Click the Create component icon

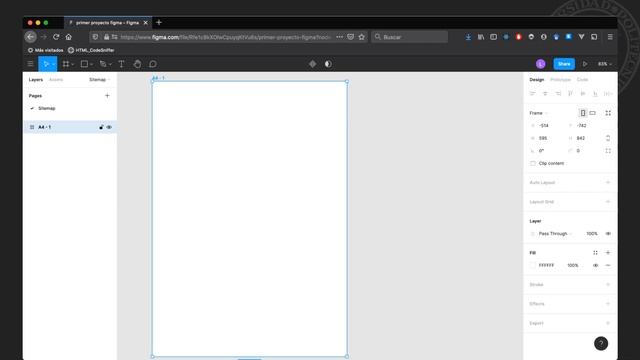click(312, 64)
